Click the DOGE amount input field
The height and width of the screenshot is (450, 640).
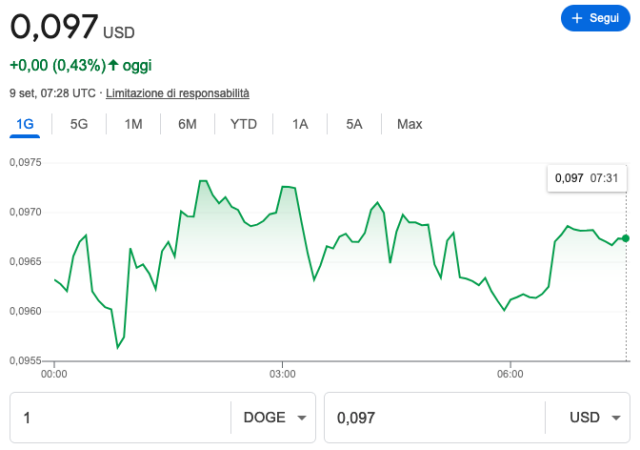click(x=120, y=418)
